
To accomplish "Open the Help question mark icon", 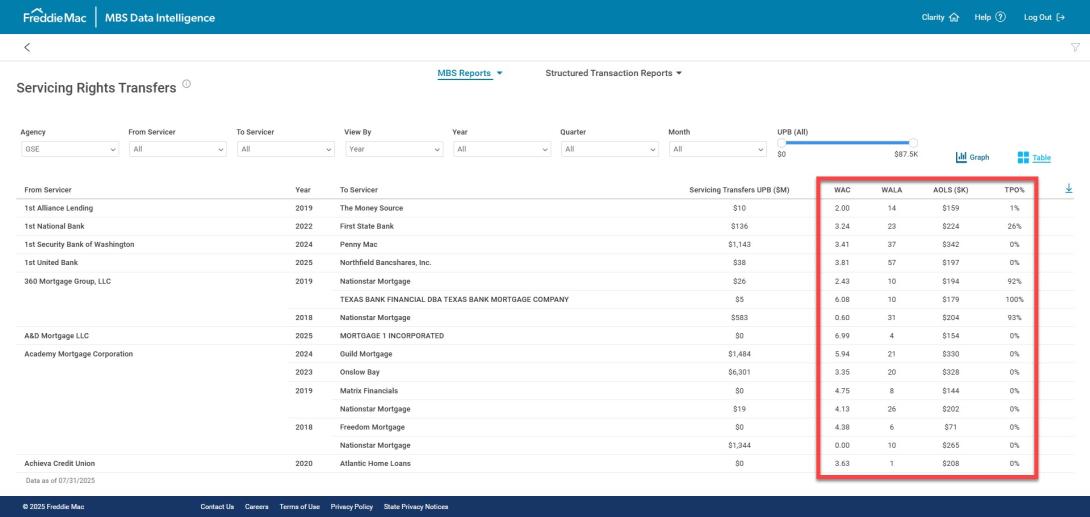I will pos(1000,17).
